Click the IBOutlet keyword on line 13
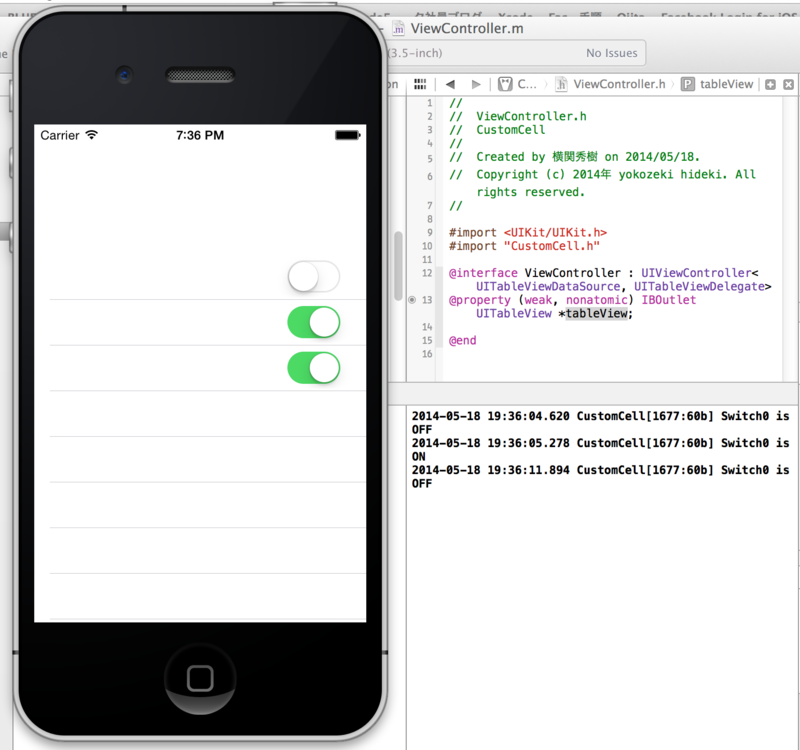This screenshot has height=750, width=800. tap(668, 300)
